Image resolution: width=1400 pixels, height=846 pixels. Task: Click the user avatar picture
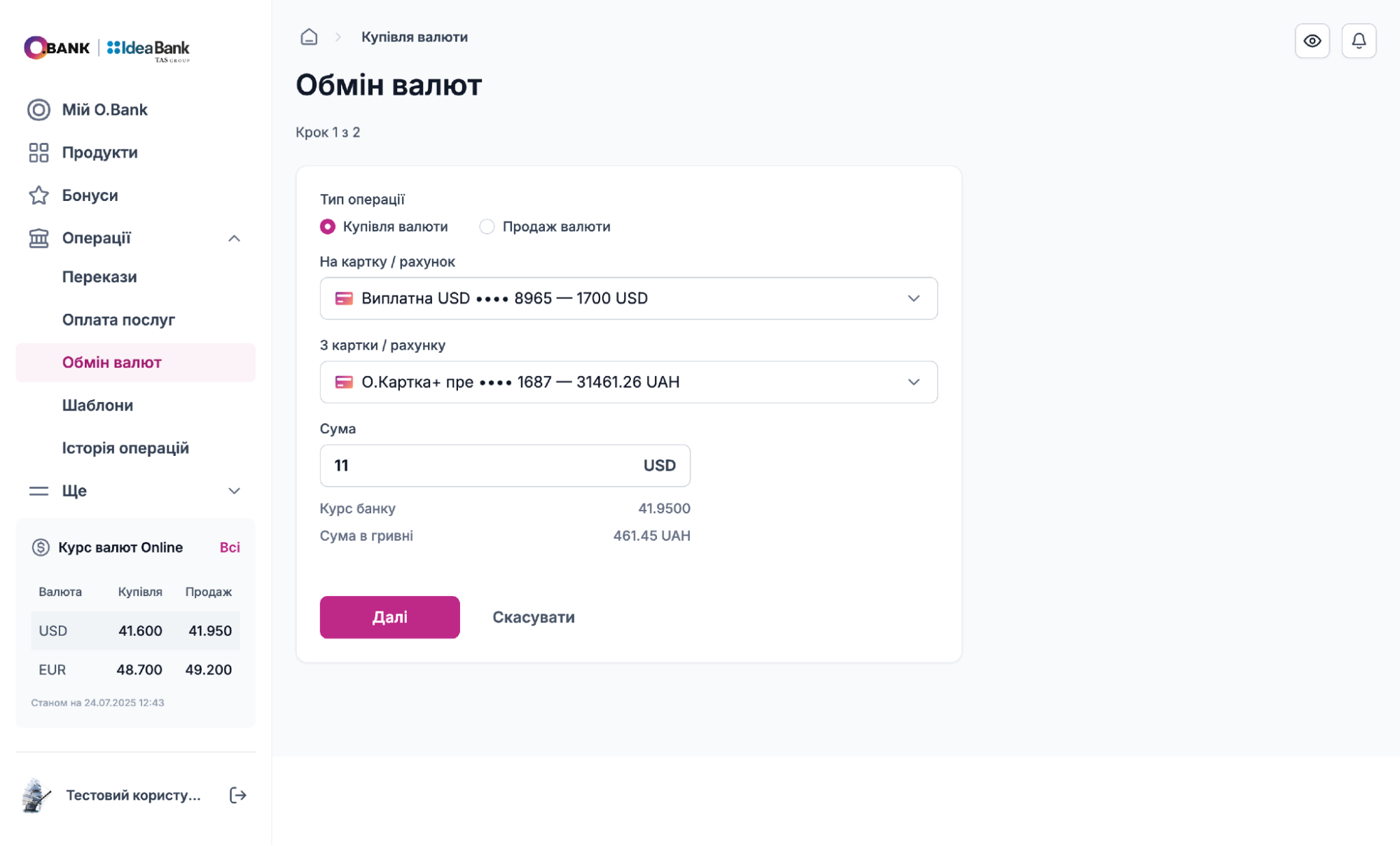click(36, 795)
